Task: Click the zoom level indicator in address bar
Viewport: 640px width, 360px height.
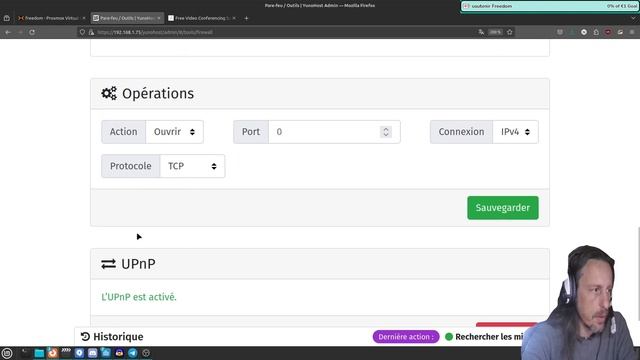Action: coord(495,32)
